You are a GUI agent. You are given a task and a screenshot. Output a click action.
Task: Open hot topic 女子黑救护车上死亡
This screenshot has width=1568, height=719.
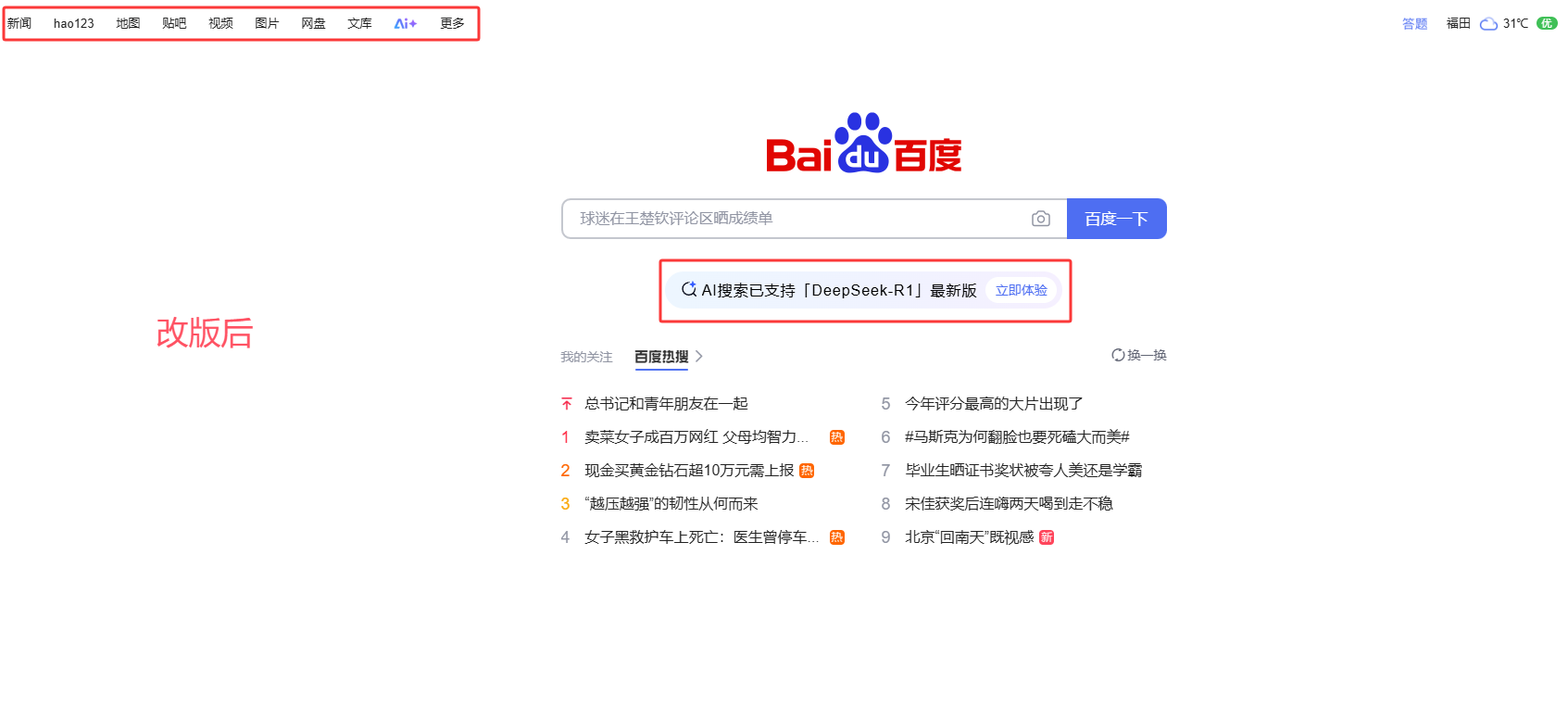702,537
